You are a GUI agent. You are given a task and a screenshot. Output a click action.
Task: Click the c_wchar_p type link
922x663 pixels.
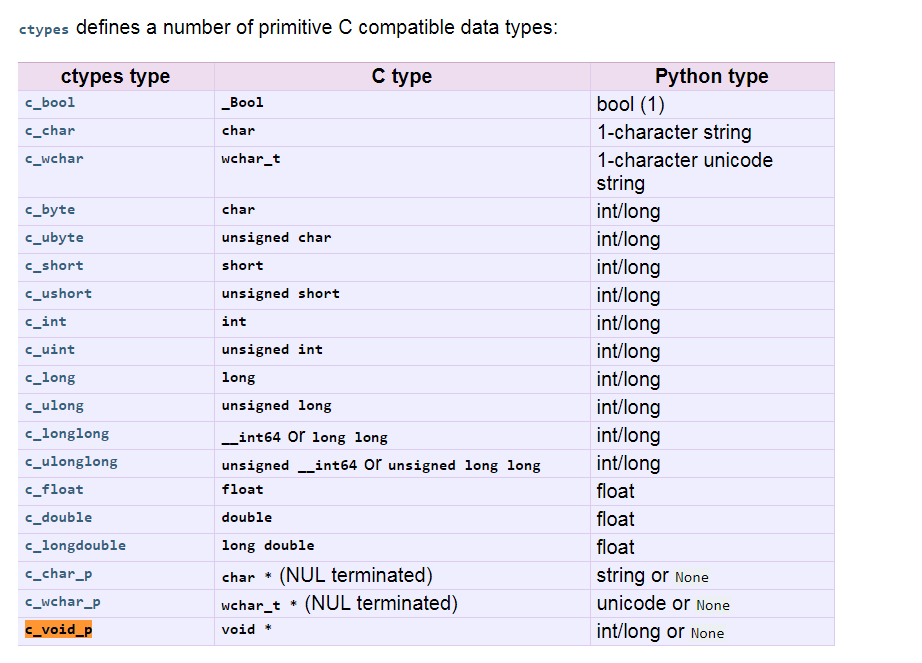pyautogui.click(x=62, y=602)
